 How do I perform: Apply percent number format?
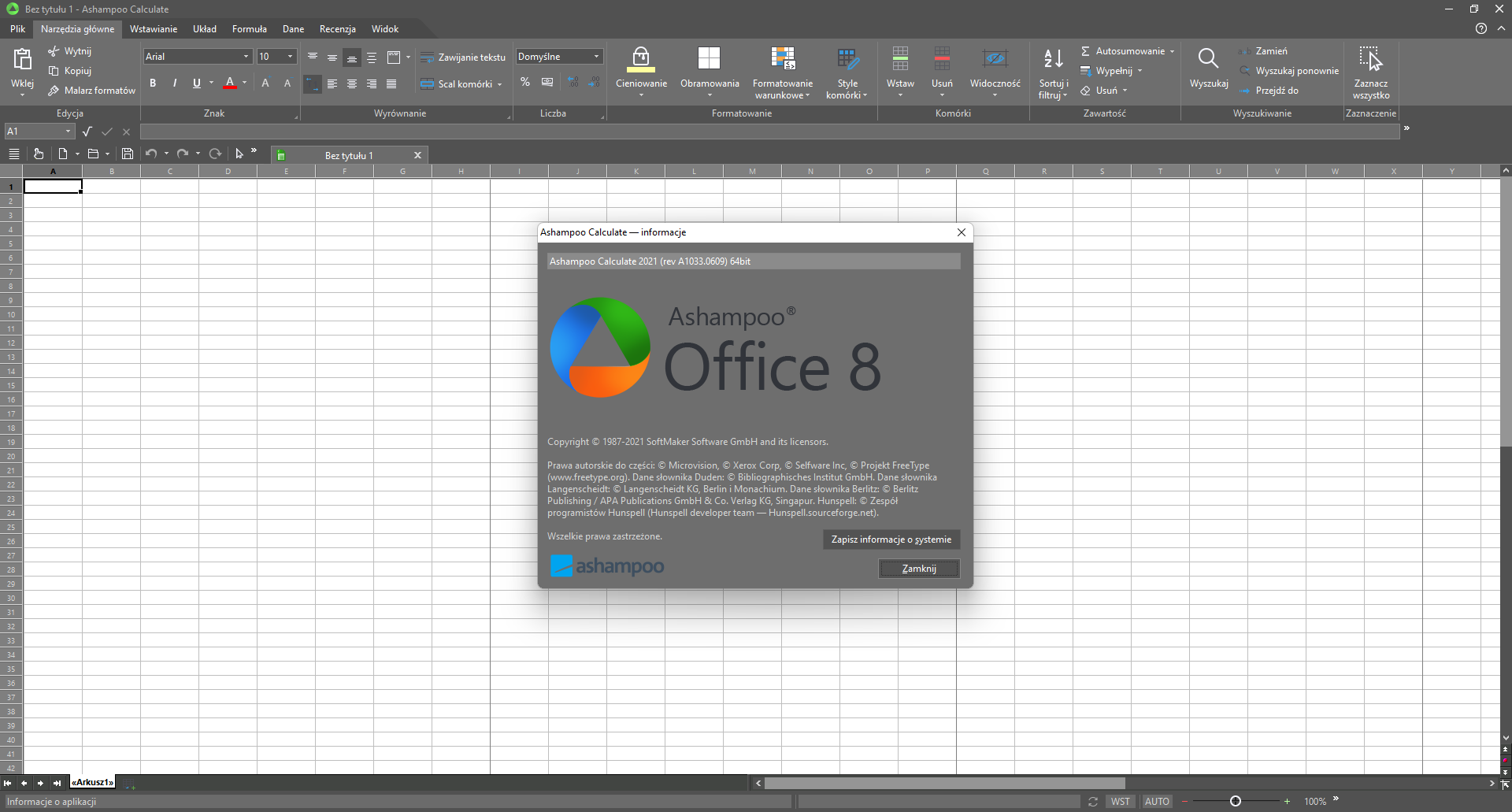pos(525,83)
